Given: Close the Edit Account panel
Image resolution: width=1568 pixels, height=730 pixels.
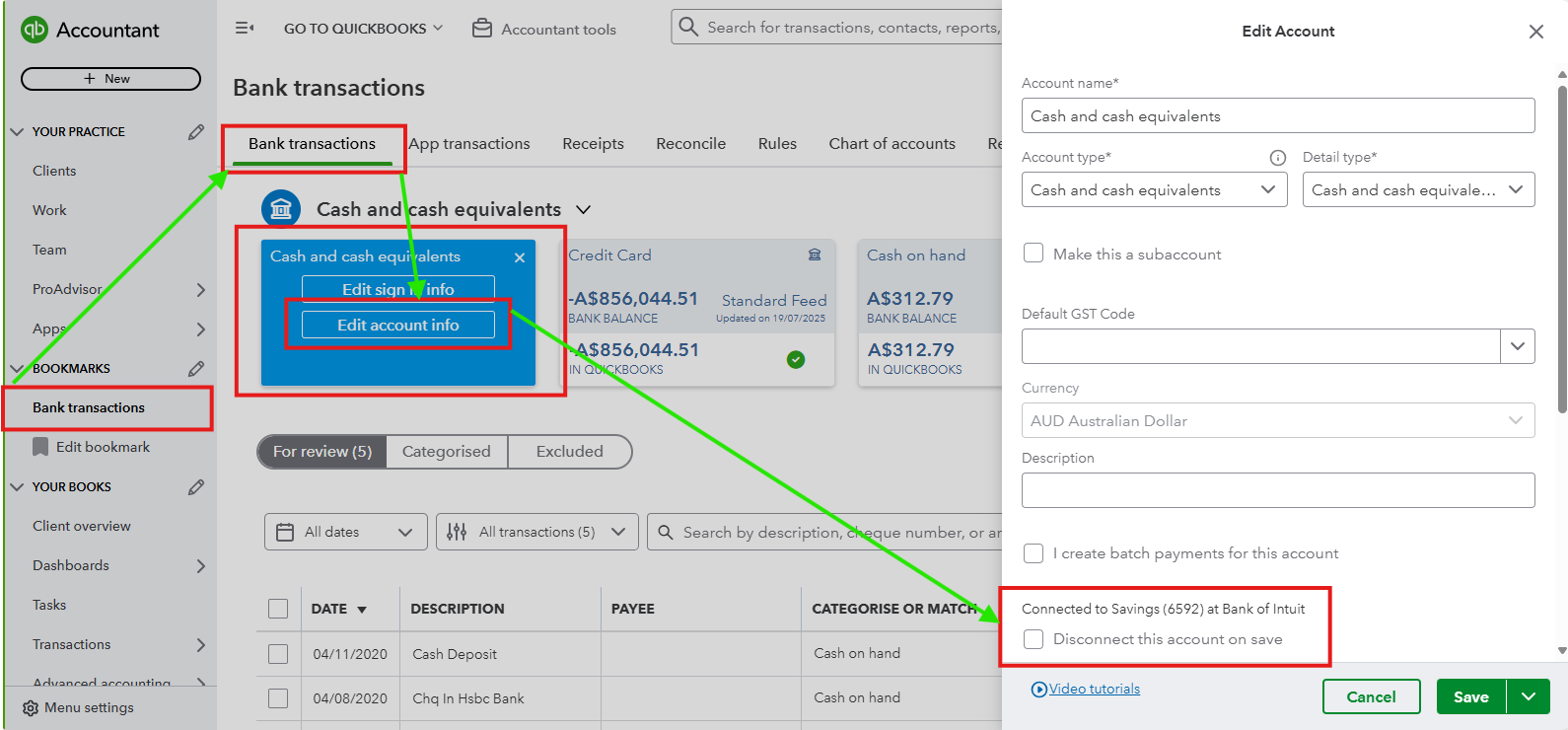Looking at the screenshot, I should click(x=1536, y=32).
